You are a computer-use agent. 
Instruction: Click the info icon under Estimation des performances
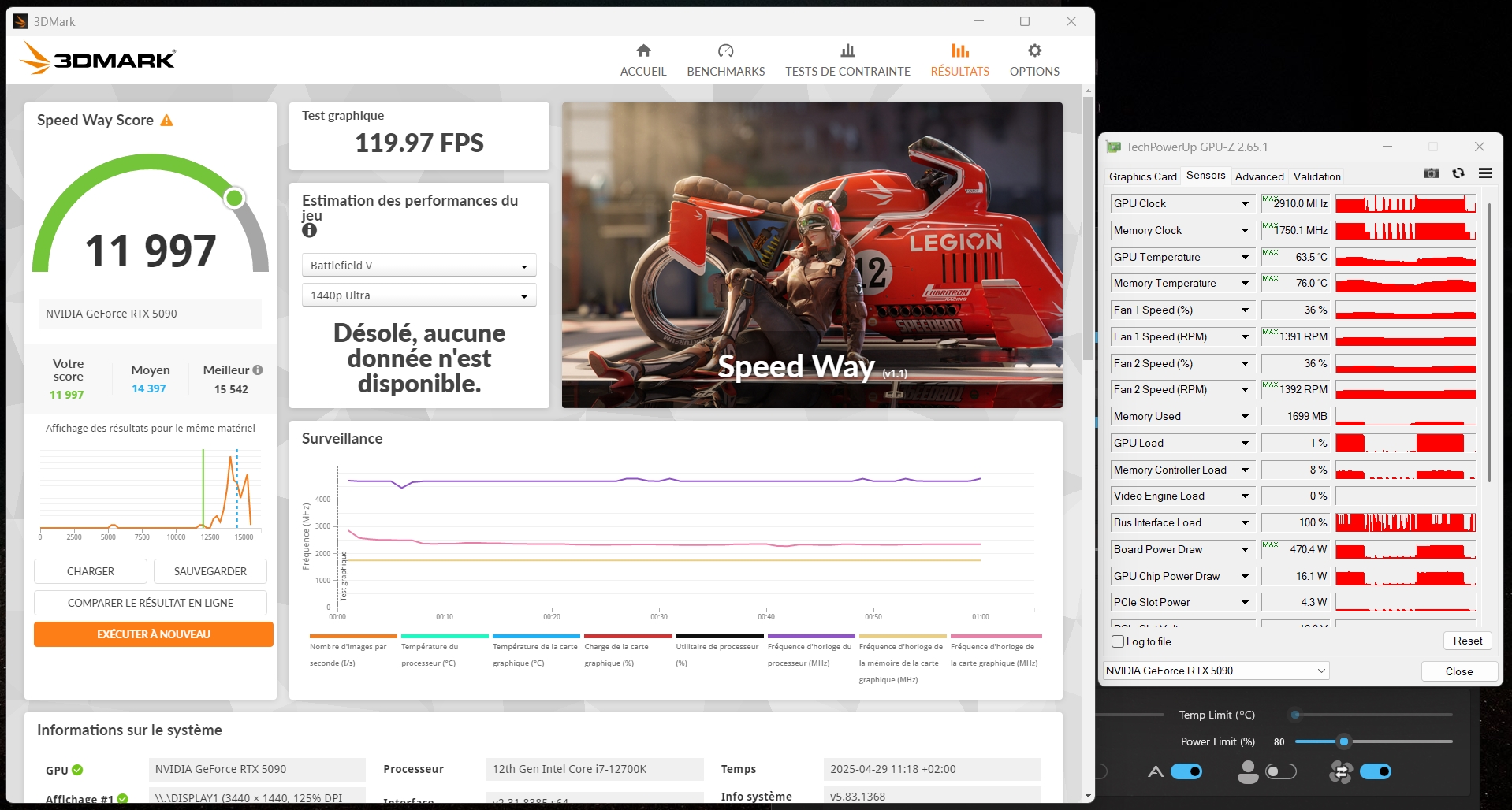click(x=309, y=230)
